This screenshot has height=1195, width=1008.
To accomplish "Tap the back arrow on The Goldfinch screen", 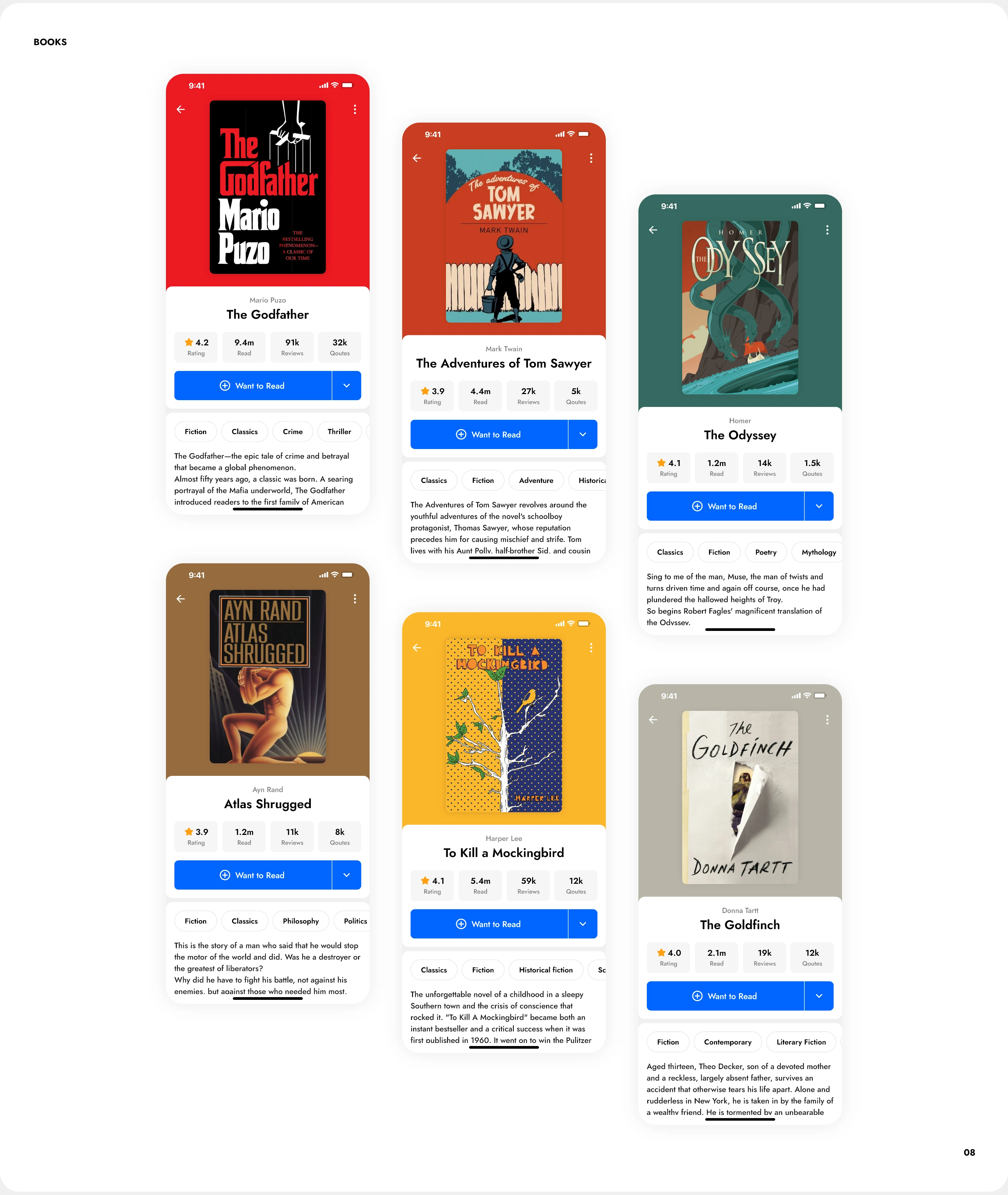I will pos(653,720).
